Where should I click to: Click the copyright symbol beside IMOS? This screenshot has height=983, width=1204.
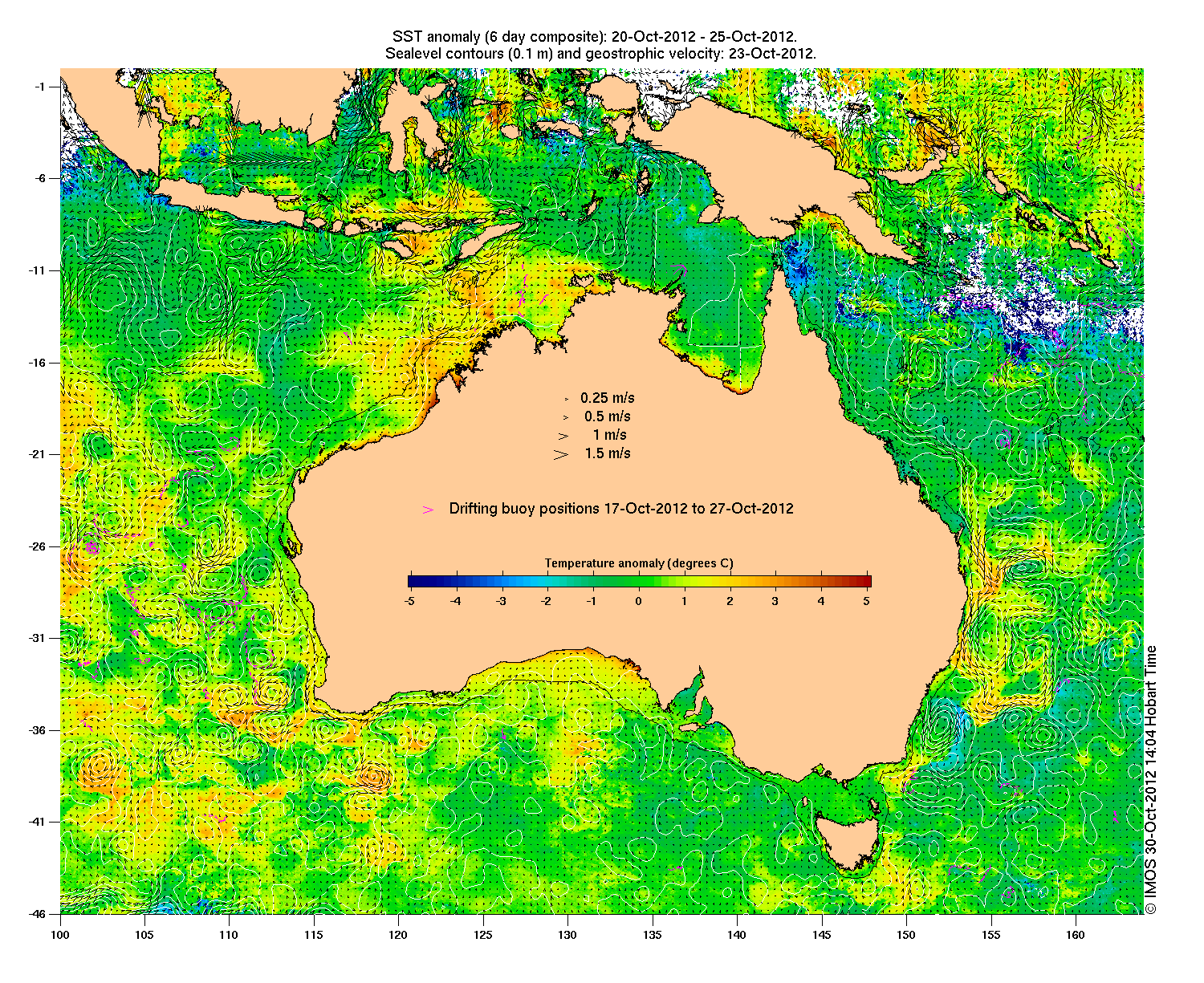1150,908
